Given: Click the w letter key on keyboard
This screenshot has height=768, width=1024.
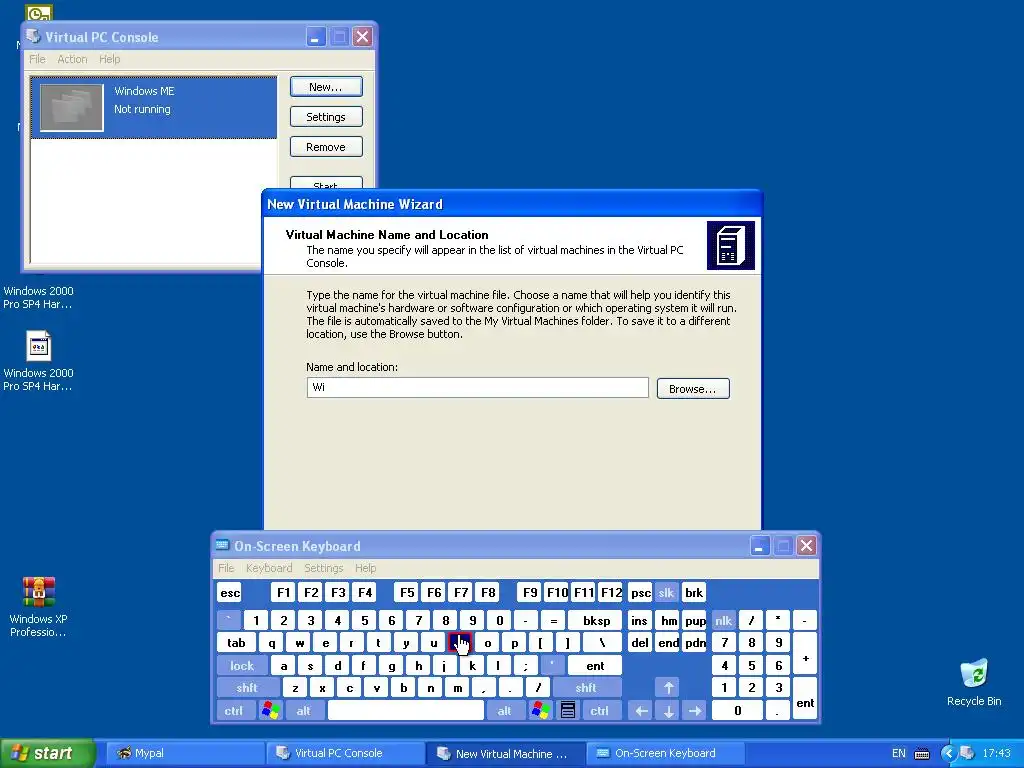Looking at the screenshot, I should (x=299, y=643).
